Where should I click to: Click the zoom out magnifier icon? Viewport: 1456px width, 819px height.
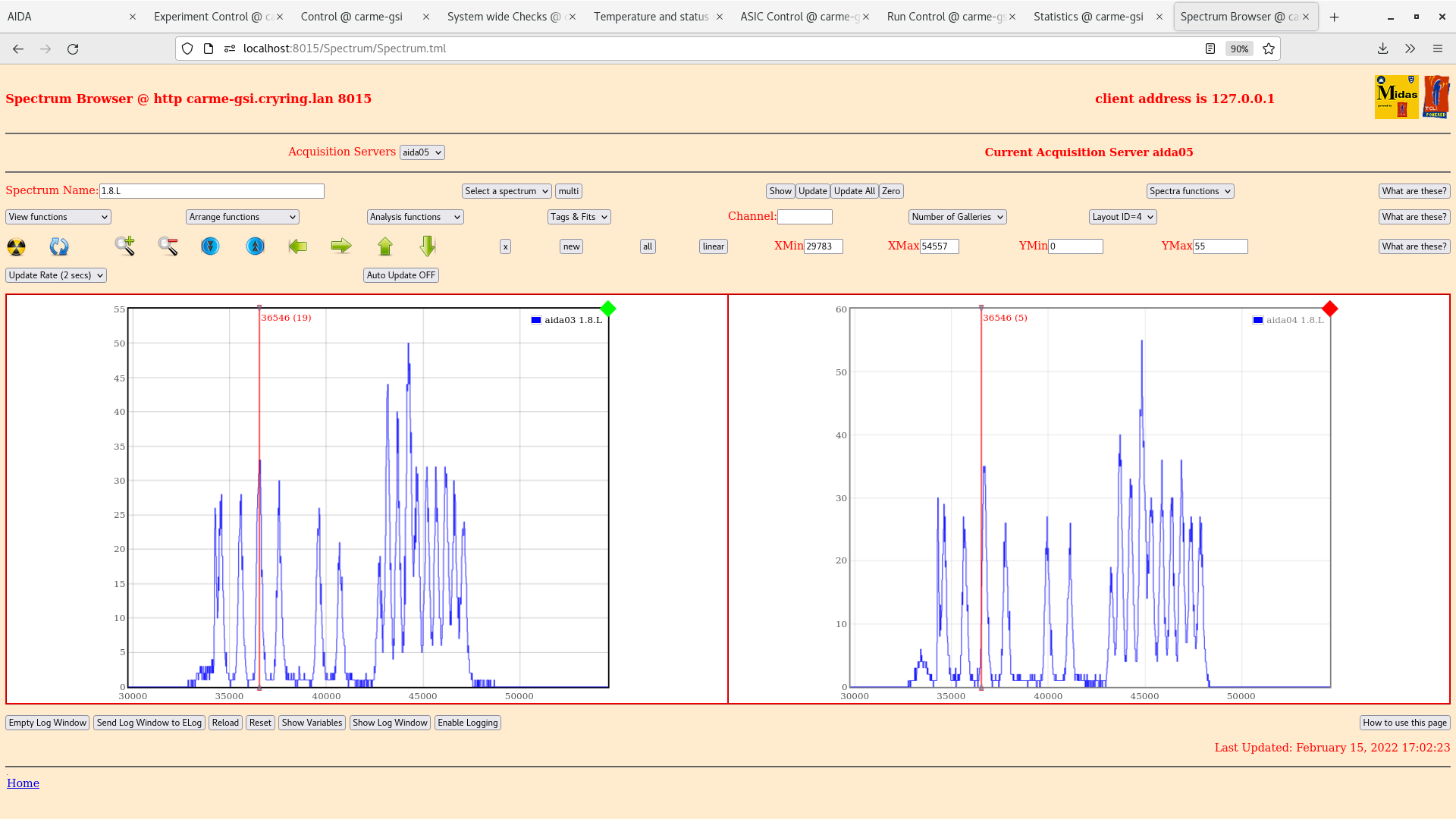click(168, 246)
